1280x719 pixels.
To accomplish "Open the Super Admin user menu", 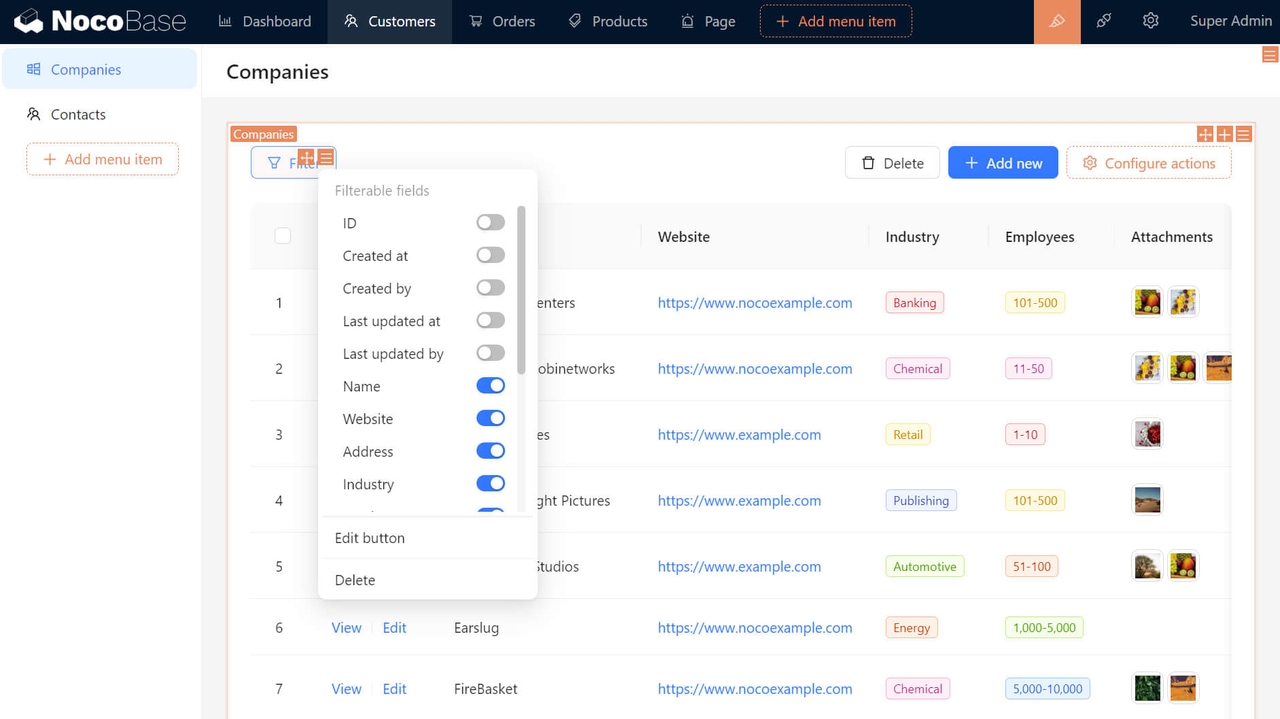I will click(1230, 21).
